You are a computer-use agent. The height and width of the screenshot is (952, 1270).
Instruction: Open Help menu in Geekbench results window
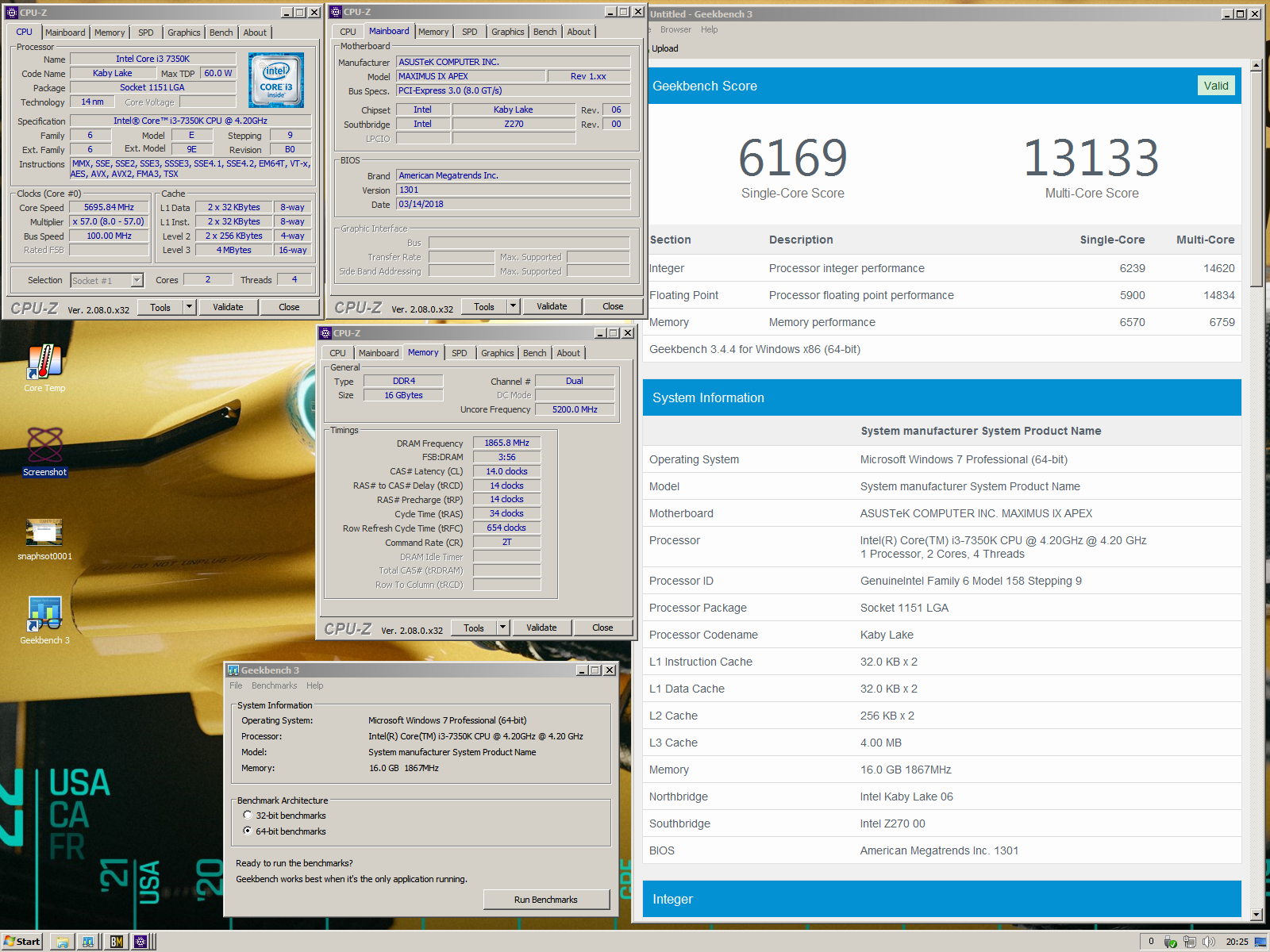[x=710, y=29]
